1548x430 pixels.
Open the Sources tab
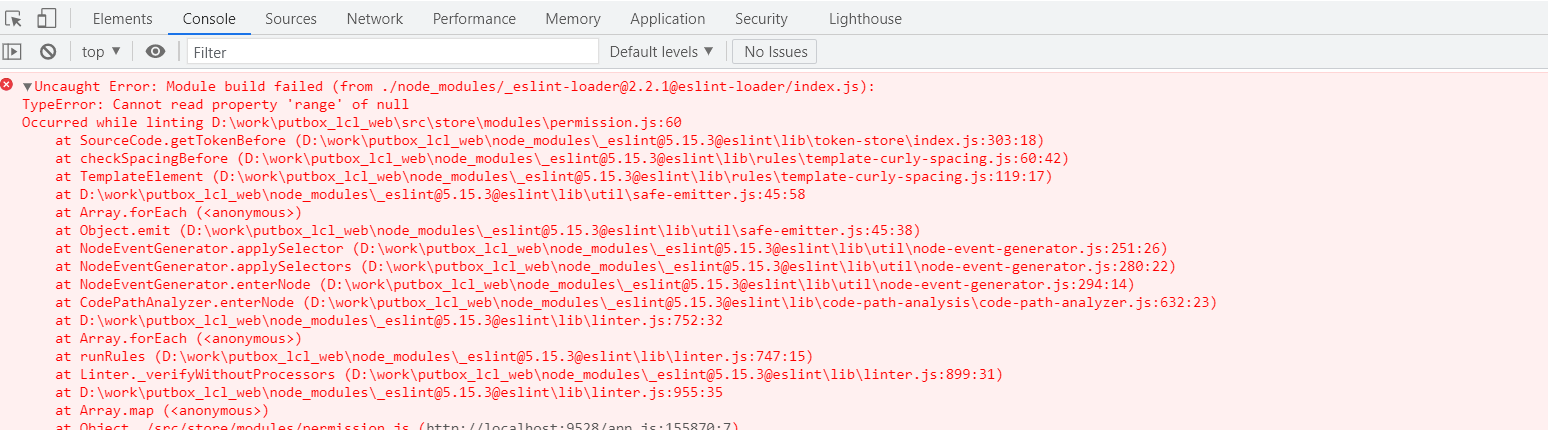(291, 18)
